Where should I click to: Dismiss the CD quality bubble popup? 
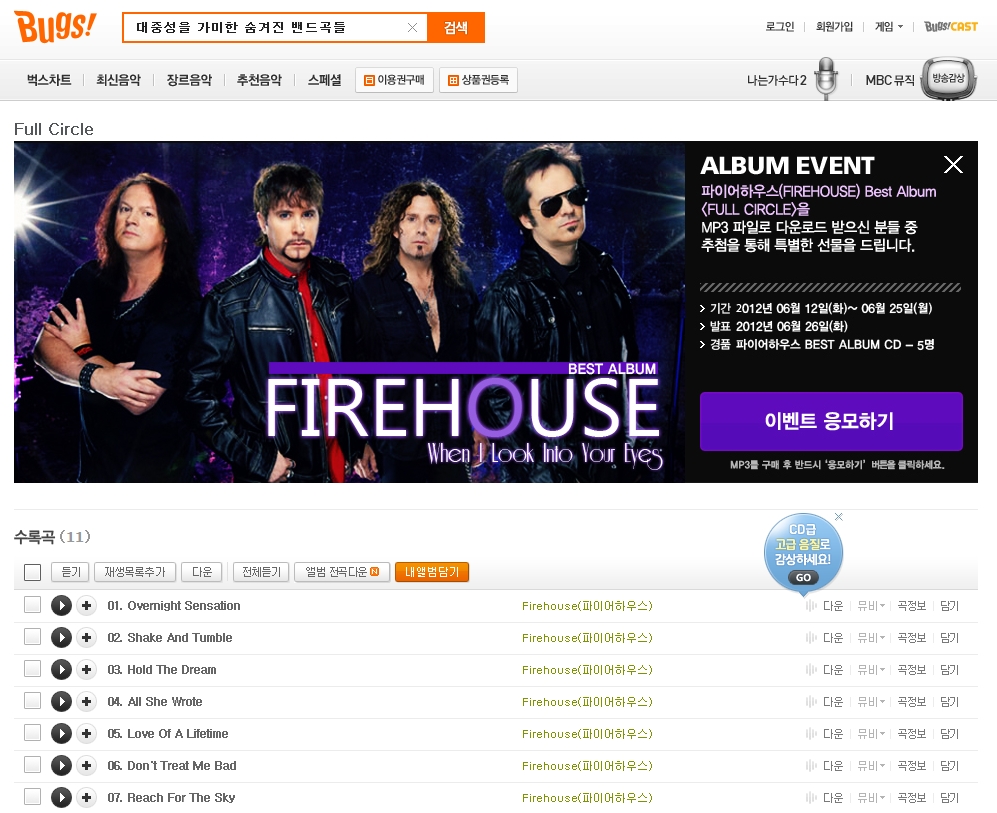[839, 517]
